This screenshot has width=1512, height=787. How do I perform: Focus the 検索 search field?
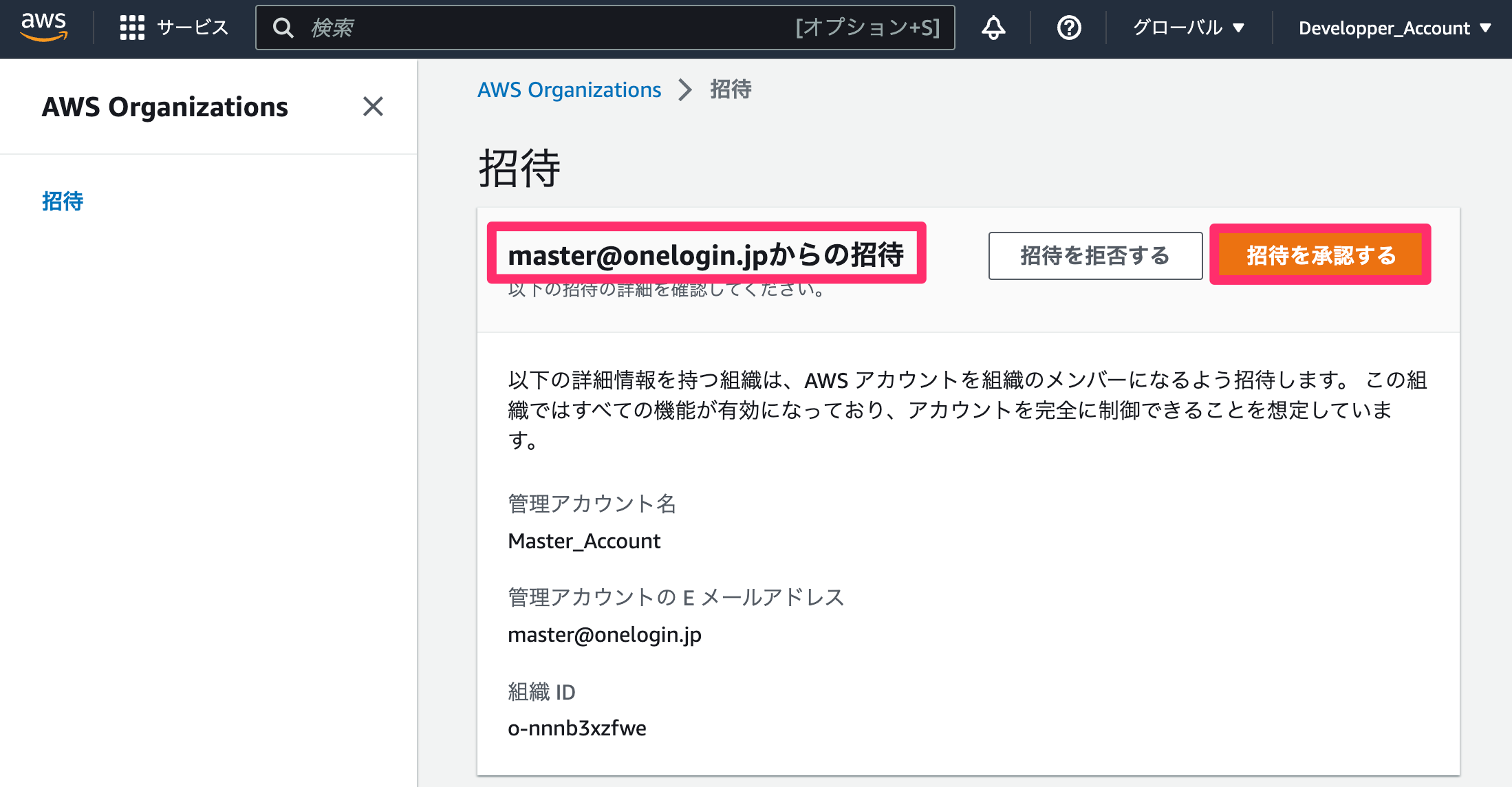tap(605, 28)
